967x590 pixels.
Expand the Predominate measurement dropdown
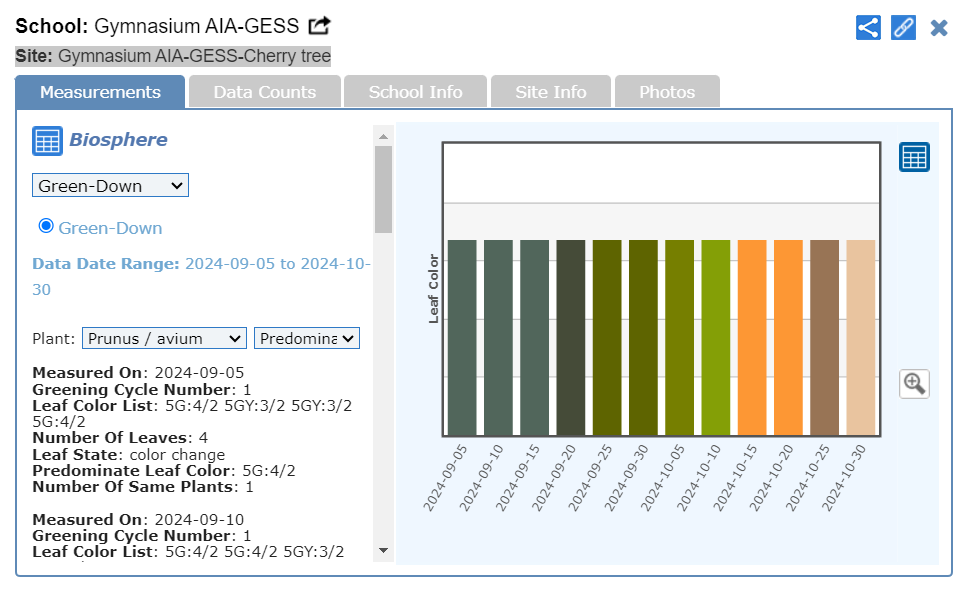tap(307, 339)
